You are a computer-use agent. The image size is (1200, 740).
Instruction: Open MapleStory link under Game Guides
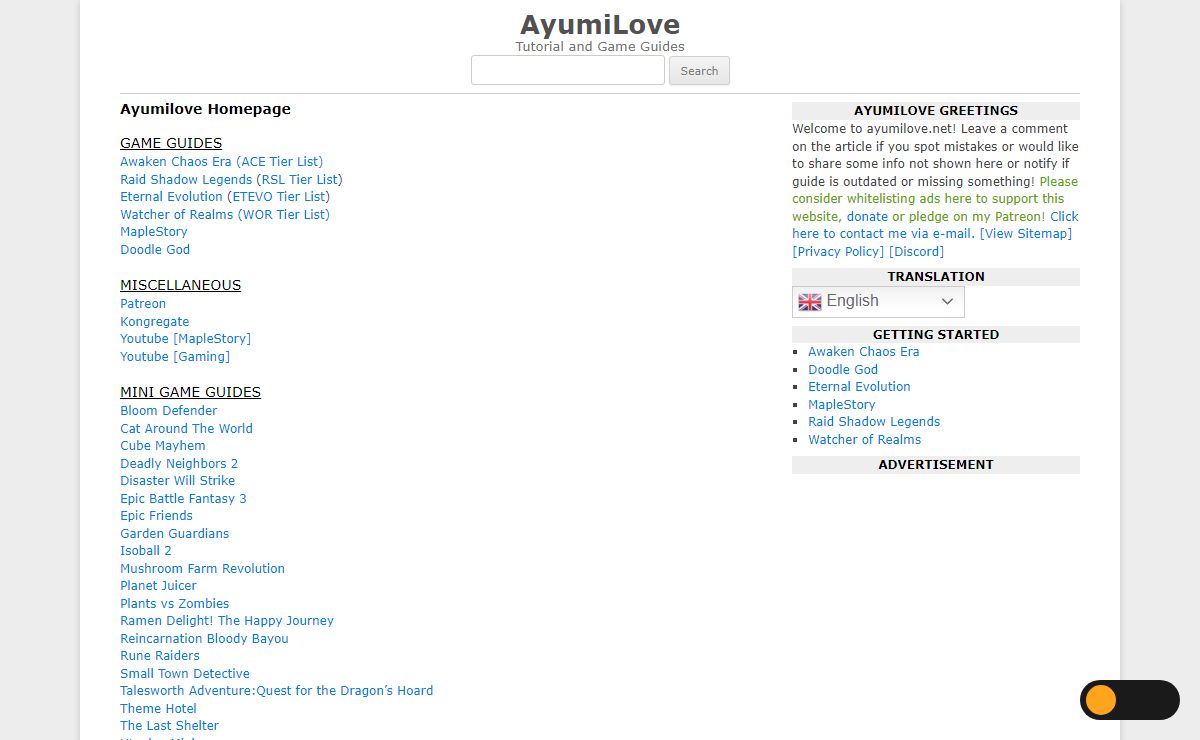coord(154,232)
